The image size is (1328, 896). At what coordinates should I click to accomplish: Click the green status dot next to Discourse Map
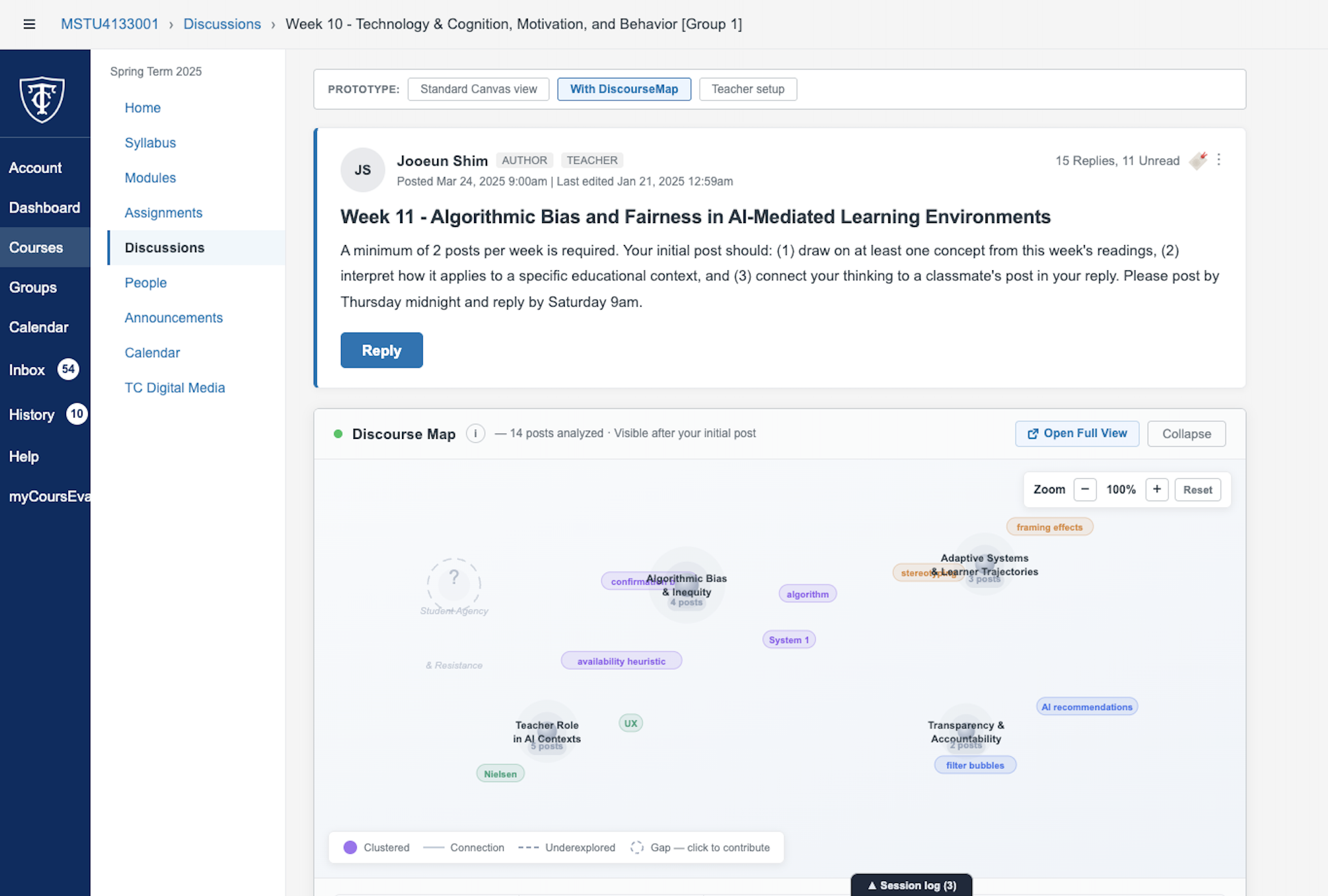click(338, 434)
